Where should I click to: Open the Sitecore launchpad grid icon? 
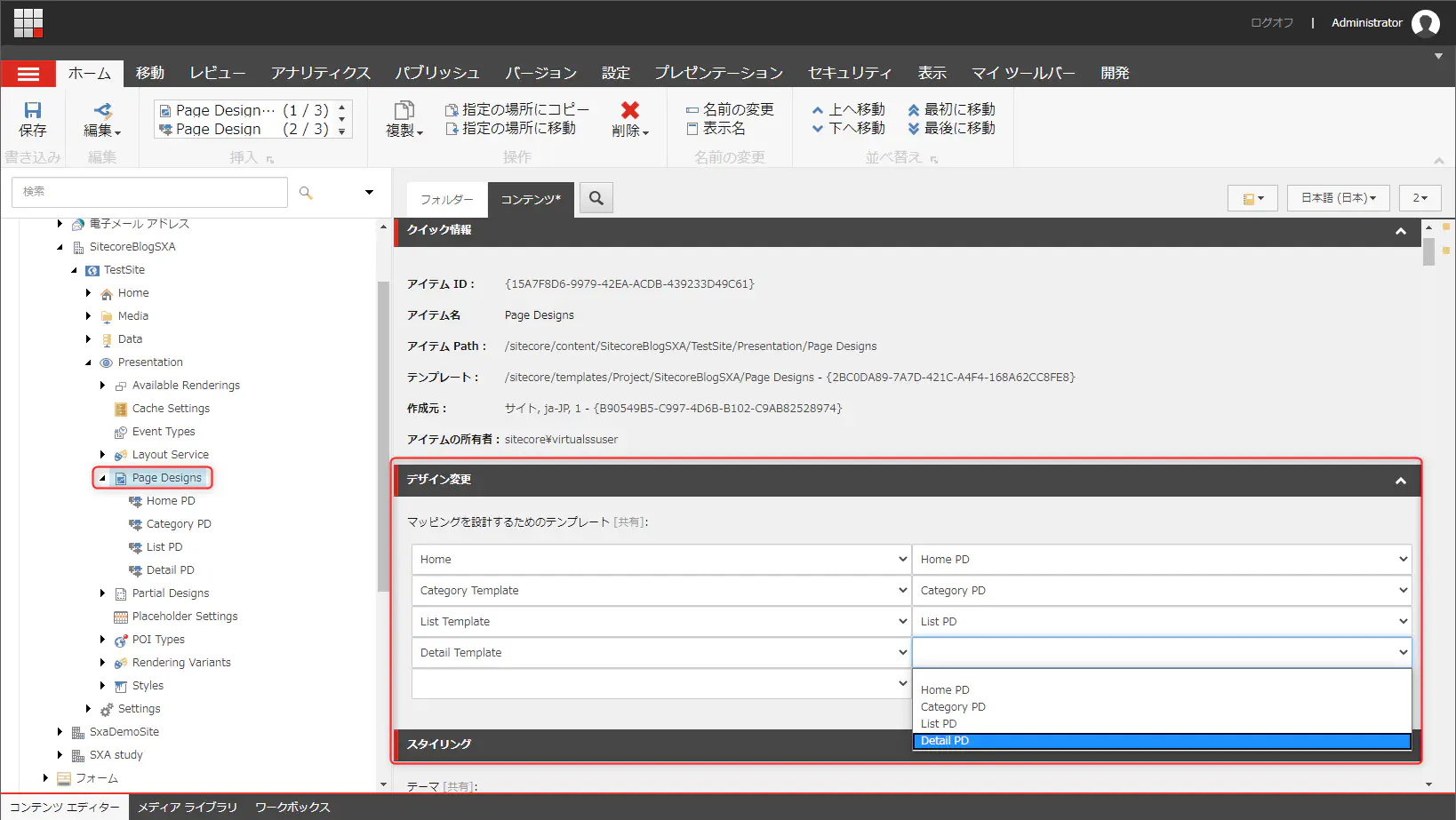pyautogui.click(x=28, y=23)
